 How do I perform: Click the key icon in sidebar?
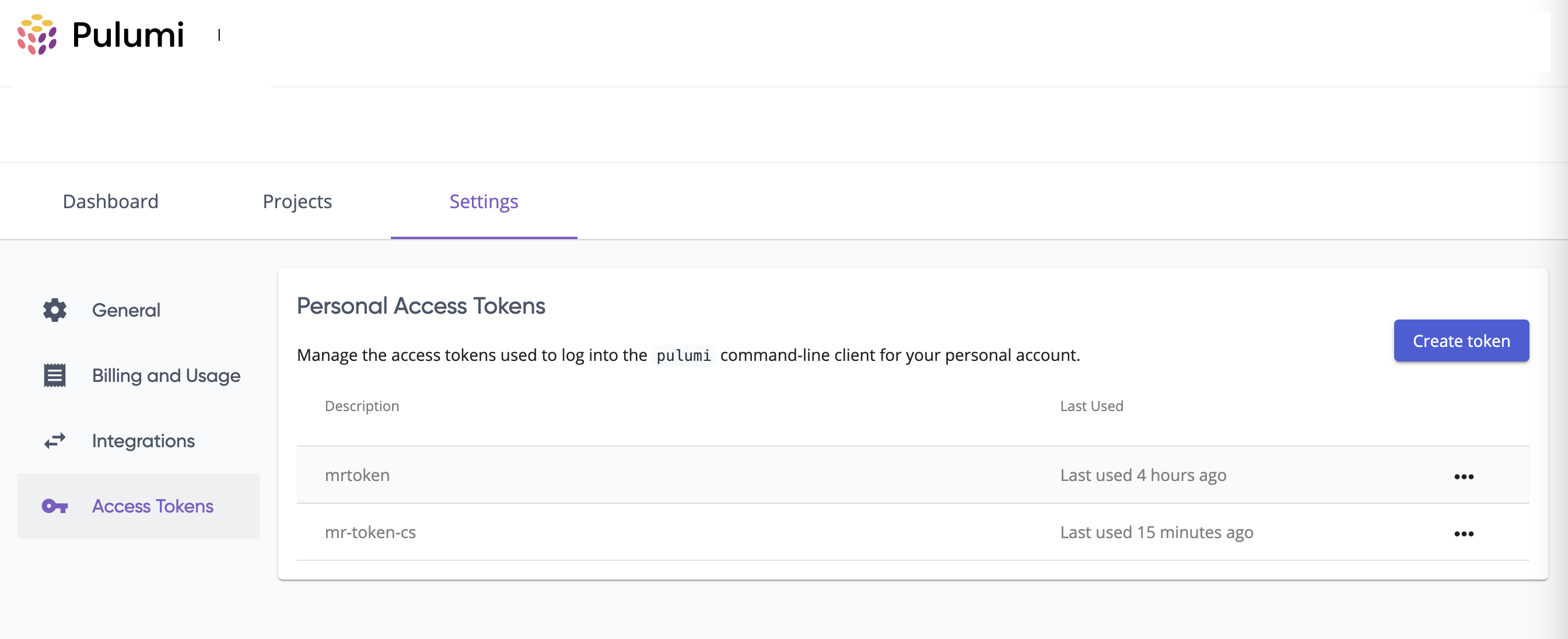pos(55,505)
